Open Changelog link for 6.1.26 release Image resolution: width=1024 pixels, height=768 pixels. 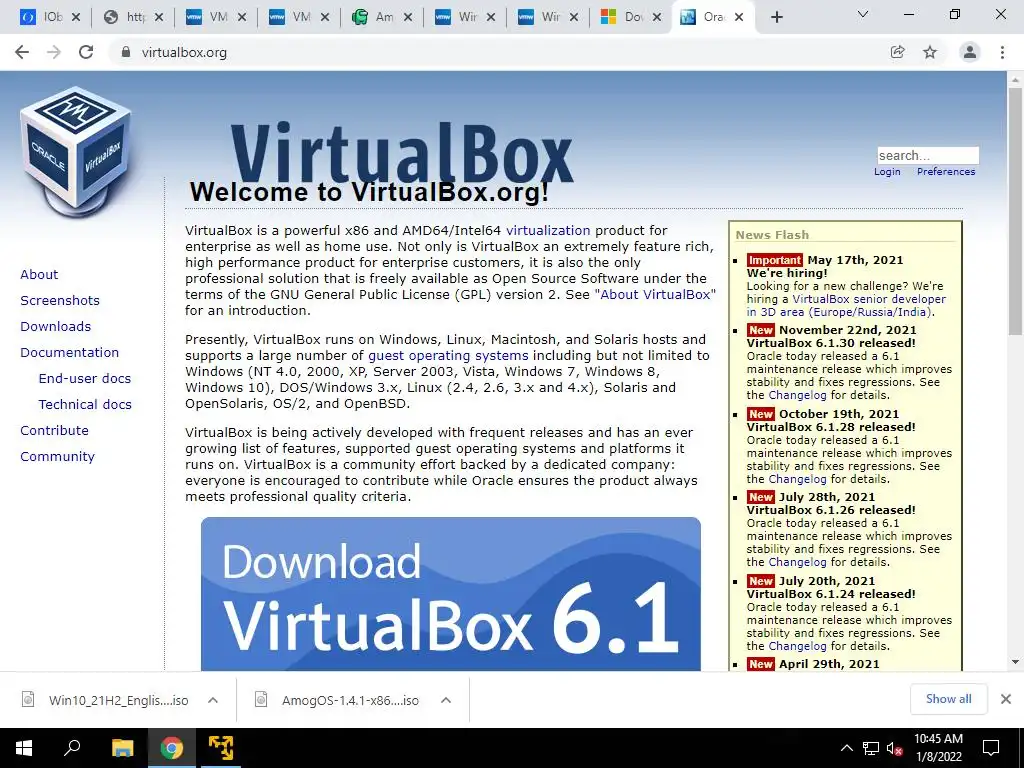coord(797,562)
